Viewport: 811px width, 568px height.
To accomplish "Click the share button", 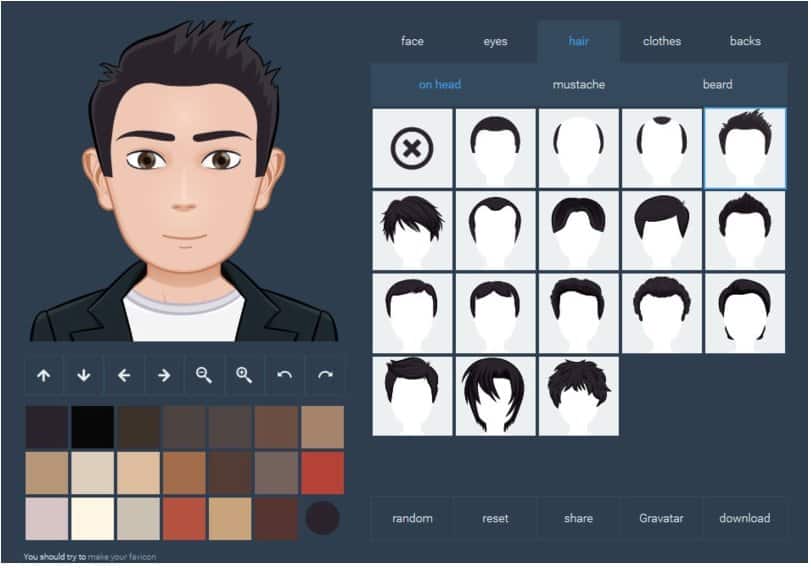I will click(x=579, y=518).
